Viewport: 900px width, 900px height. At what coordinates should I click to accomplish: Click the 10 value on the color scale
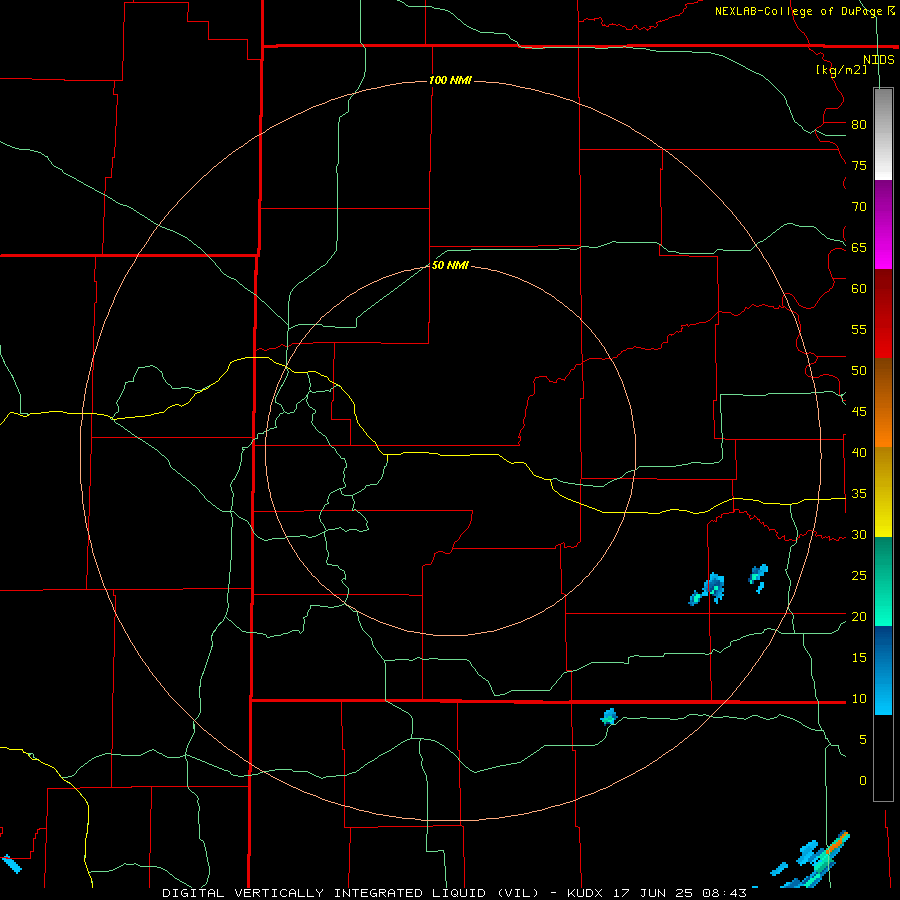tap(859, 699)
